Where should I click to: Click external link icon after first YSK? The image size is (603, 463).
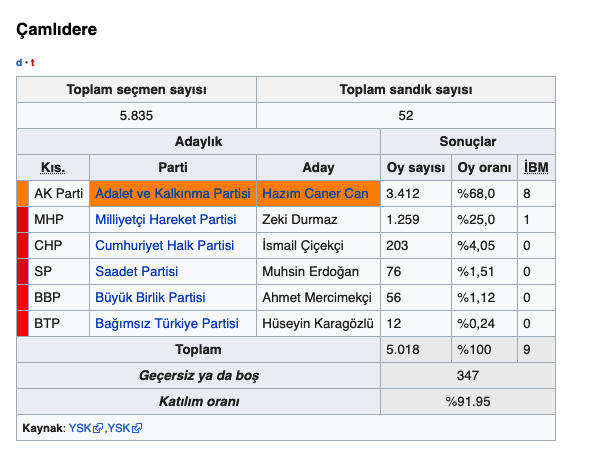point(98,428)
